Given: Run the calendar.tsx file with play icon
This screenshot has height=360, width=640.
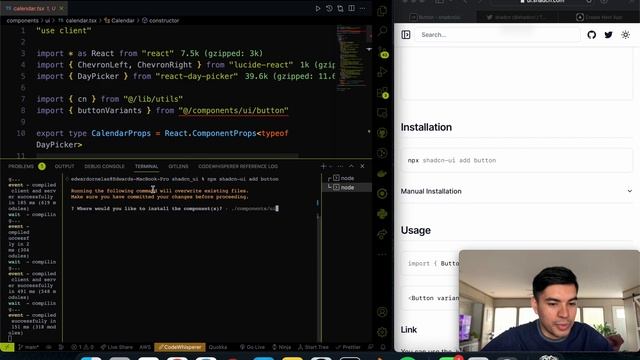Looking at the screenshot, I should coord(318,8).
